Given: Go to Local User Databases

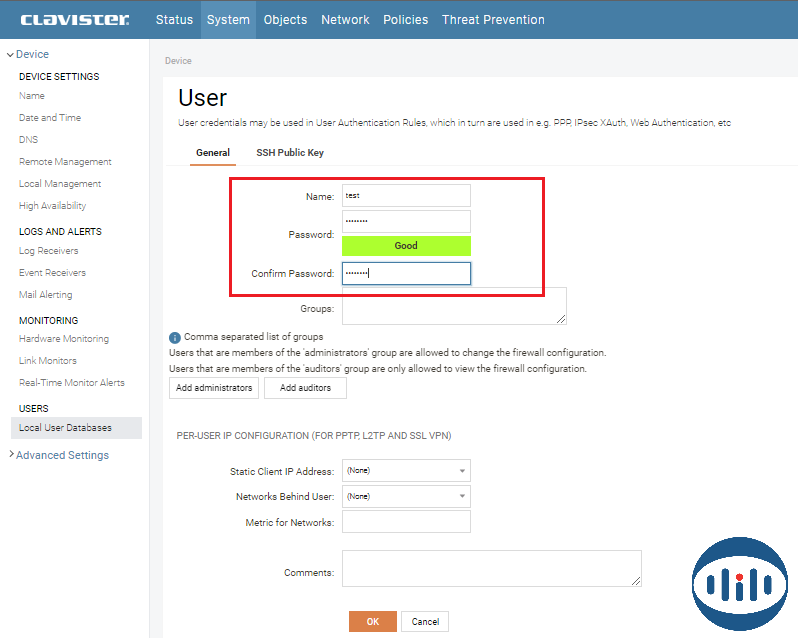Looking at the screenshot, I should 65,428.
